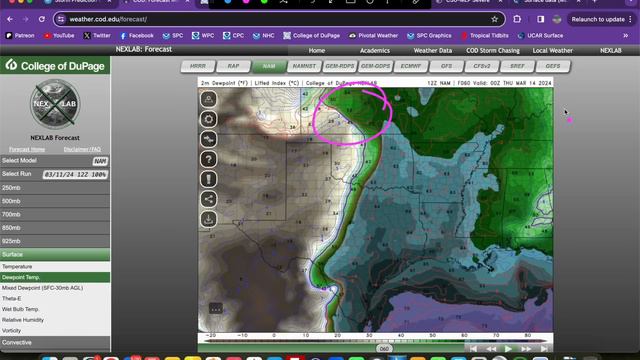Open the Twitter bookmark
This screenshot has width=640, height=360.
point(97,36)
